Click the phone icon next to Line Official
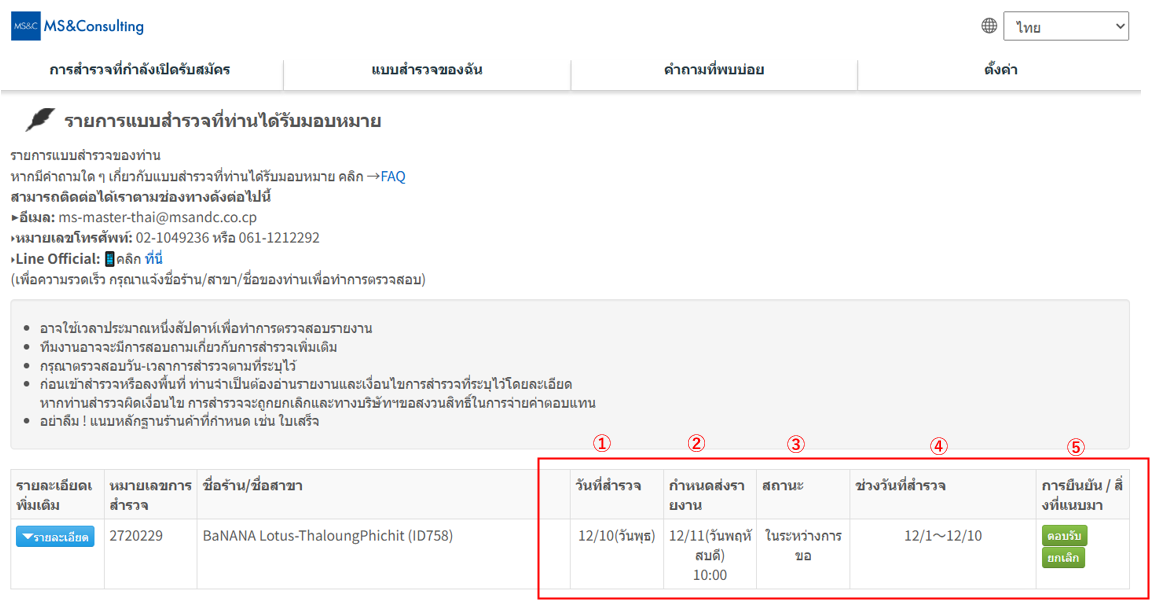This screenshot has width=1163, height=611. point(109,259)
